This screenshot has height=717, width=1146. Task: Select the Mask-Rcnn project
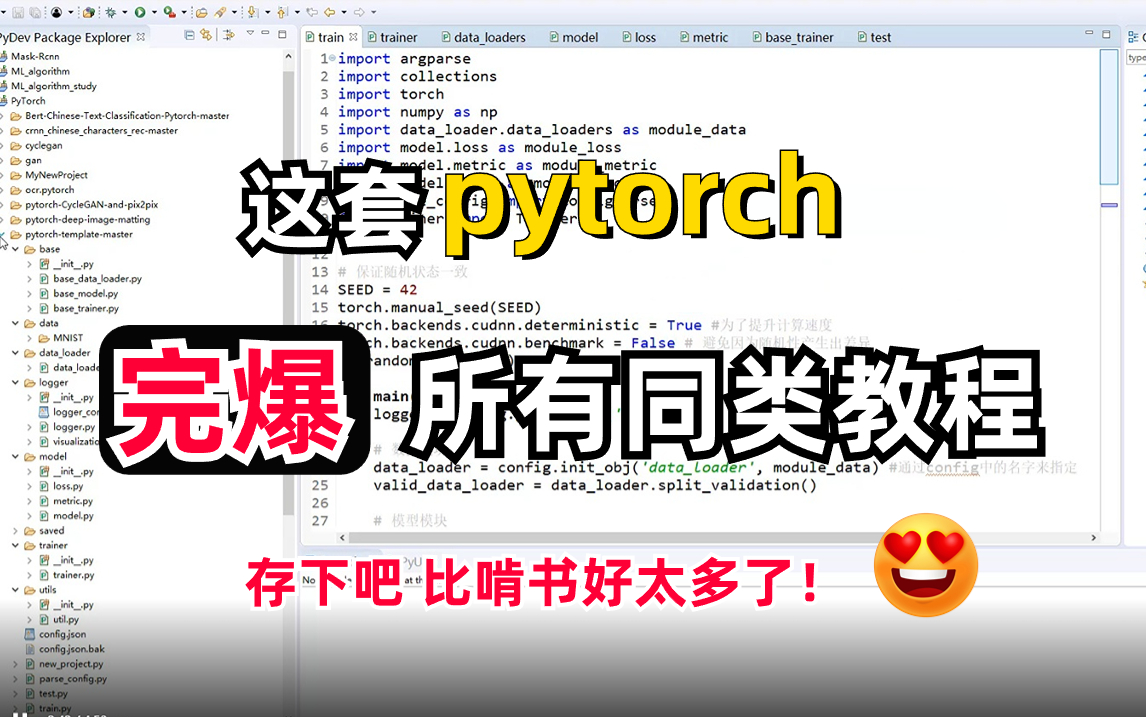coord(34,56)
